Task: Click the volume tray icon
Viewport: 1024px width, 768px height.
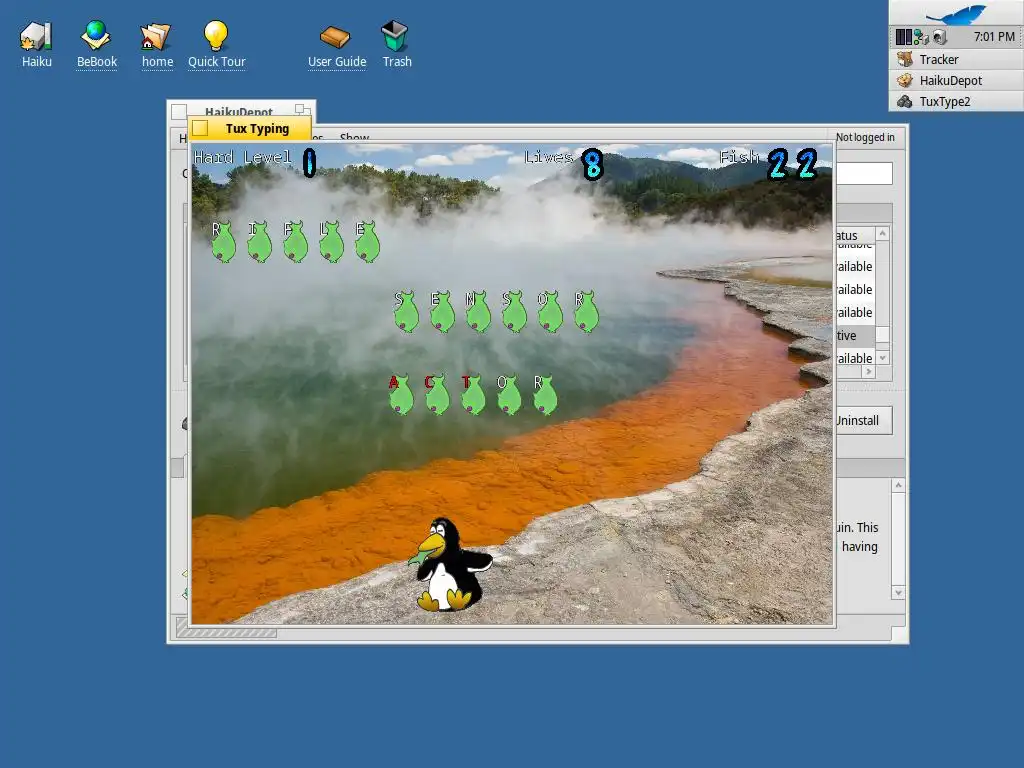Action: (x=940, y=37)
